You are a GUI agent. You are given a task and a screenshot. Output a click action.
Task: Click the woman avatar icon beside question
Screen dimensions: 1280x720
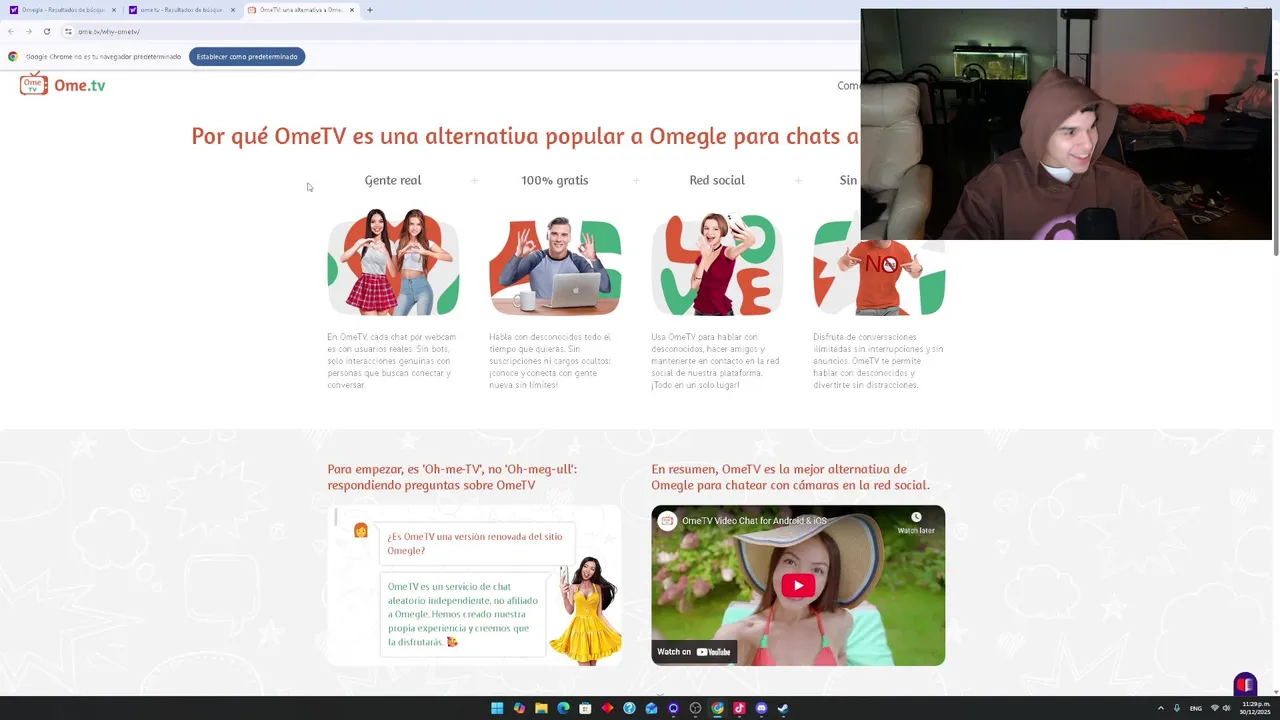361,530
